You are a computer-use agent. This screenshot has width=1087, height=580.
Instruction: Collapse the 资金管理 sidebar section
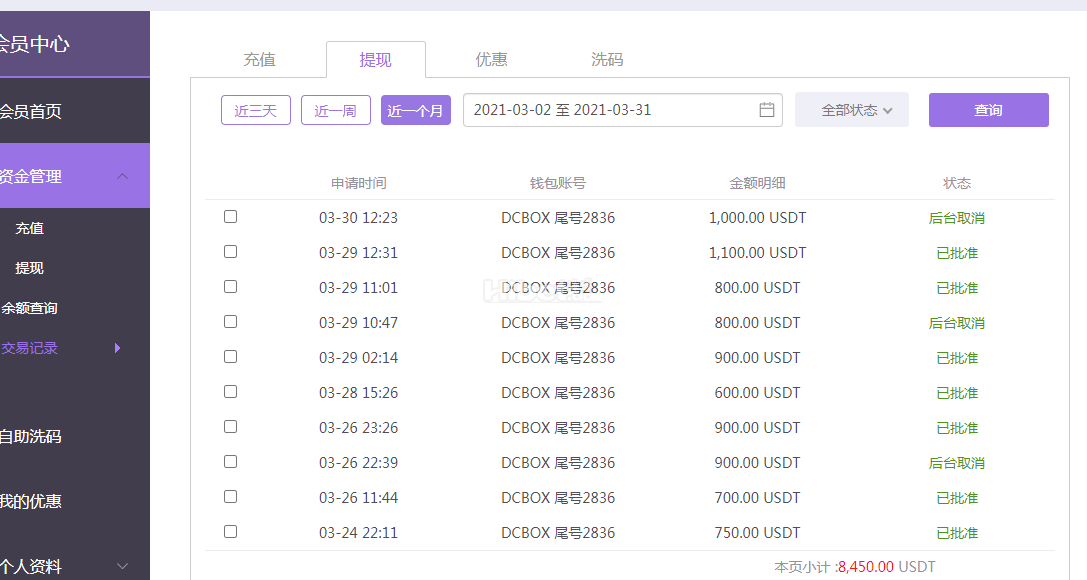(122, 176)
